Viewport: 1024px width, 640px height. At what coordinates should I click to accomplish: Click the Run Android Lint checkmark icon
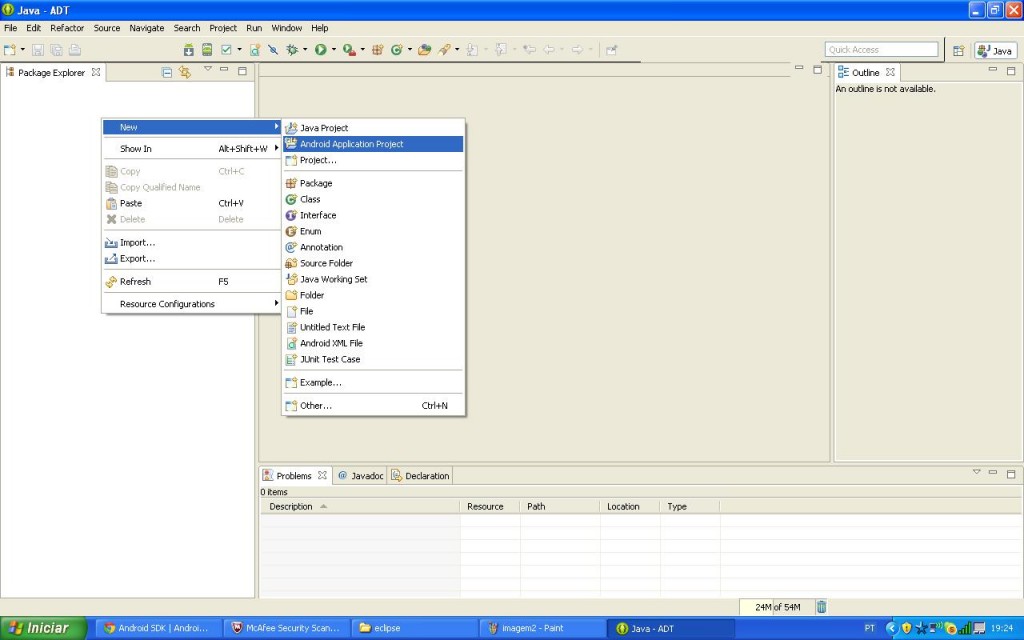(x=227, y=50)
